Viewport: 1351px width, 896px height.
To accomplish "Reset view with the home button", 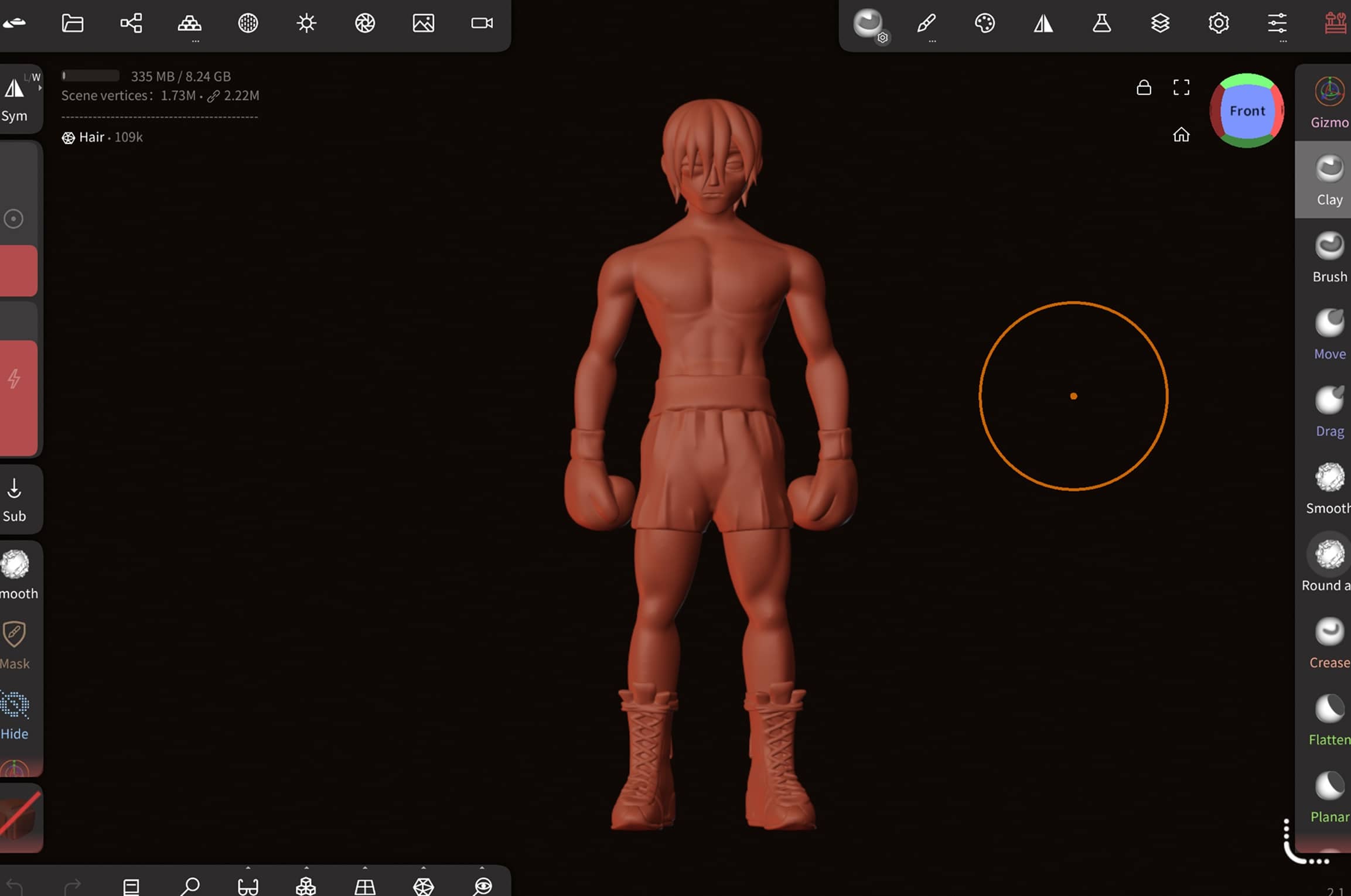I will pos(1181,135).
